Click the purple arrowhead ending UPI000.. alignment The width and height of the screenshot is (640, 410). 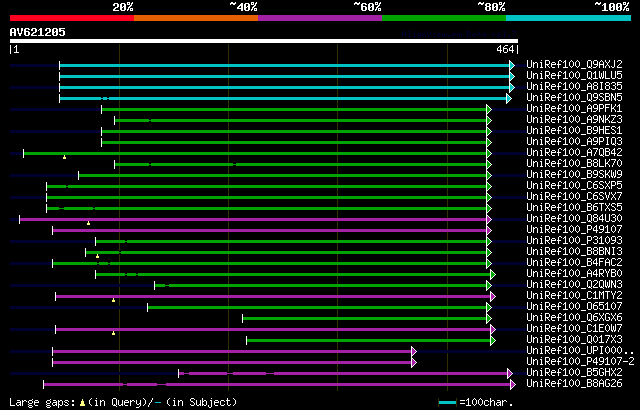pos(414,352)
